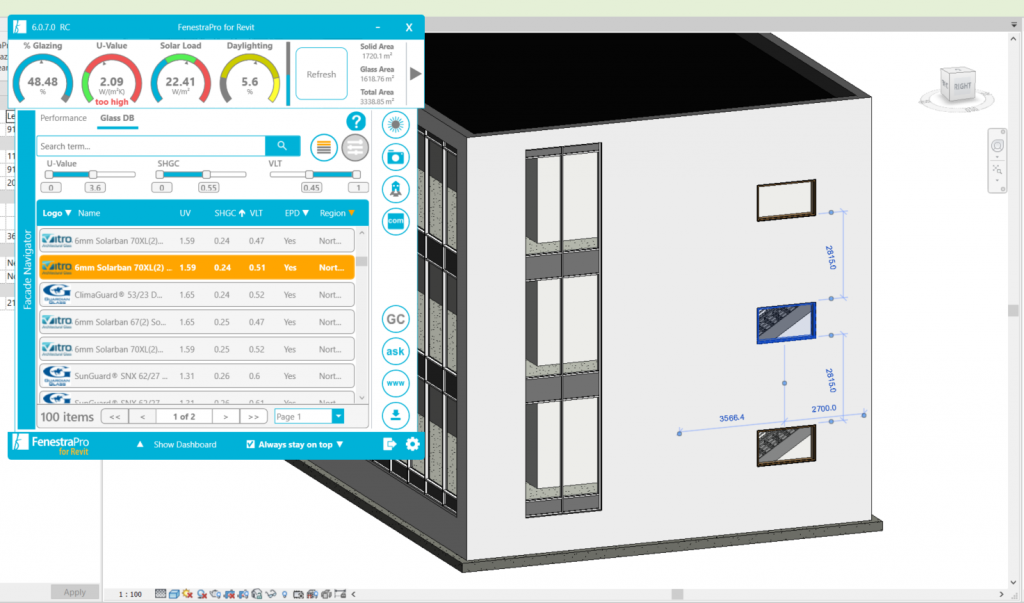Viewport: 1024px width, 603px height.
Task: Switch to the Performance tab
Action: point(63,118)
